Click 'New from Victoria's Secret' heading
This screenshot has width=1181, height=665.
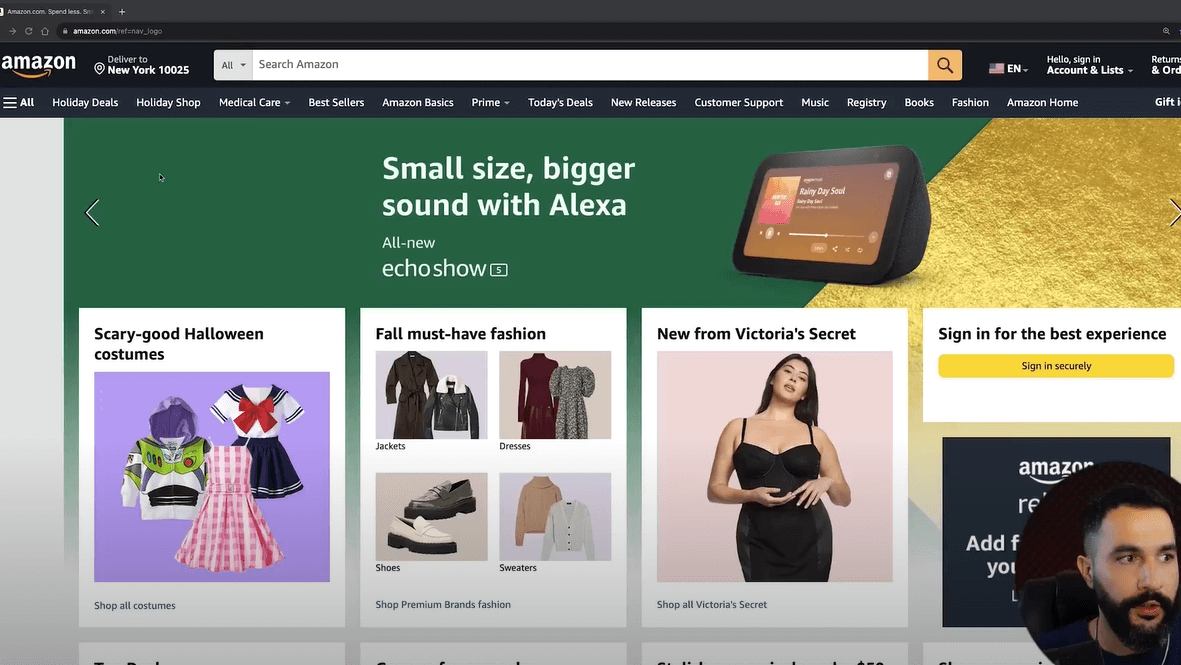[756, 334]
